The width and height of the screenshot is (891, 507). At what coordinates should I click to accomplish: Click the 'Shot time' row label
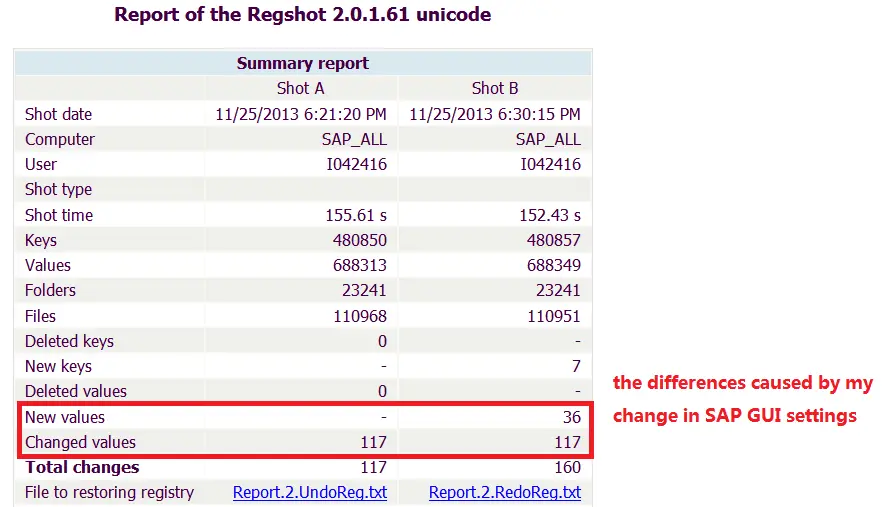[59, 215]
